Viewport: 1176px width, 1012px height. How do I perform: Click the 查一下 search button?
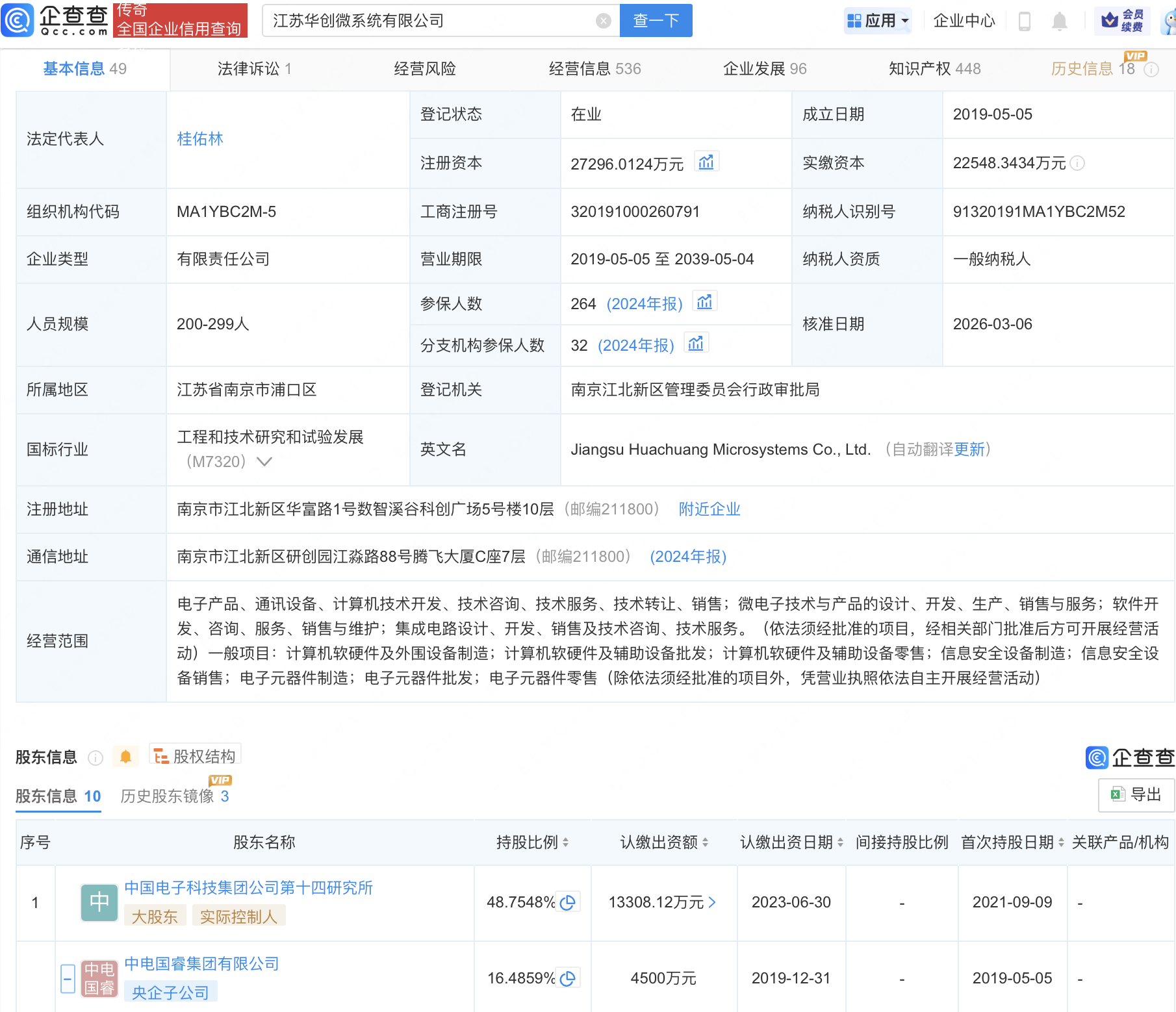pos(656,20)
